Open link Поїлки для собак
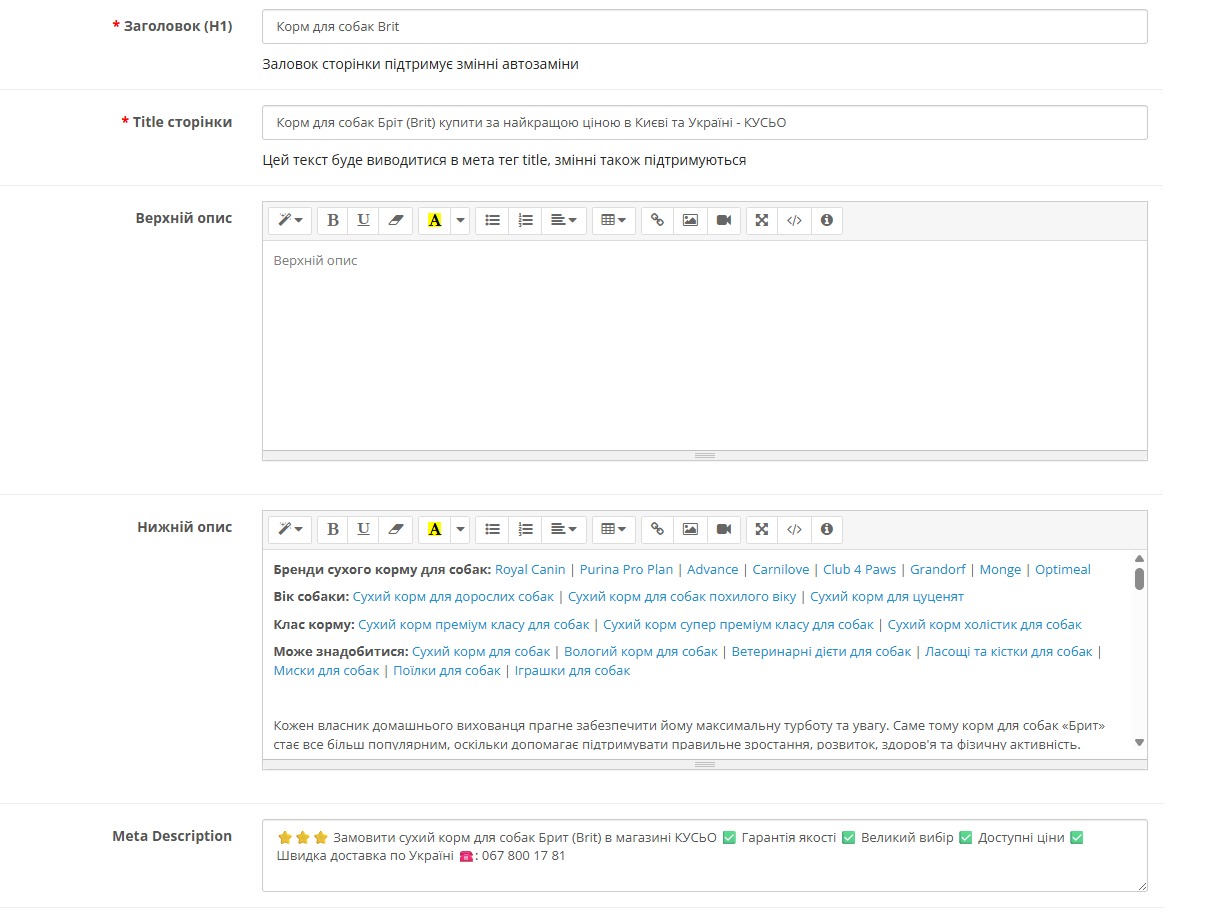 point(447,671)
